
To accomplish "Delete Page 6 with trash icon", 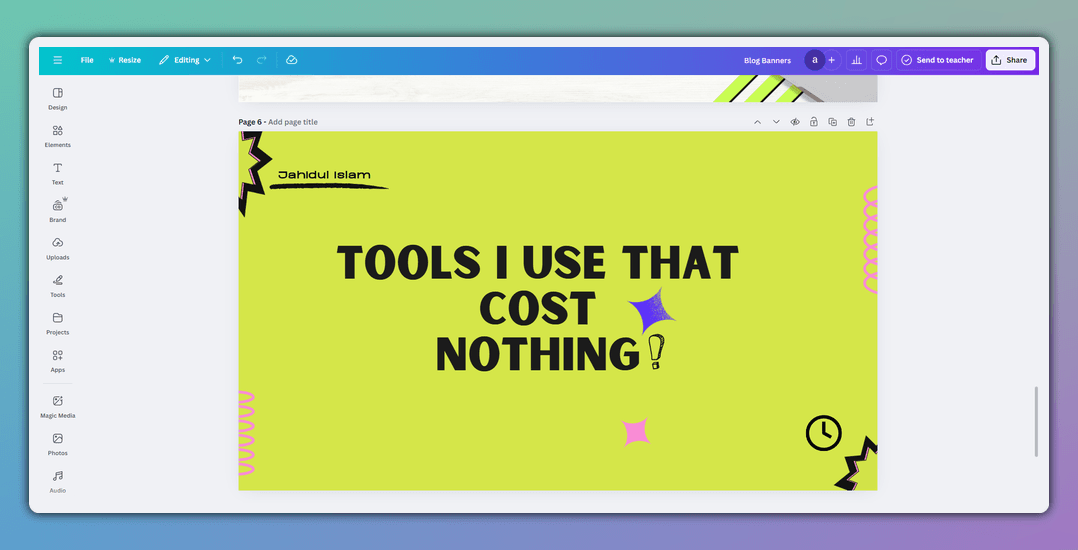I will tap(851, 122).
